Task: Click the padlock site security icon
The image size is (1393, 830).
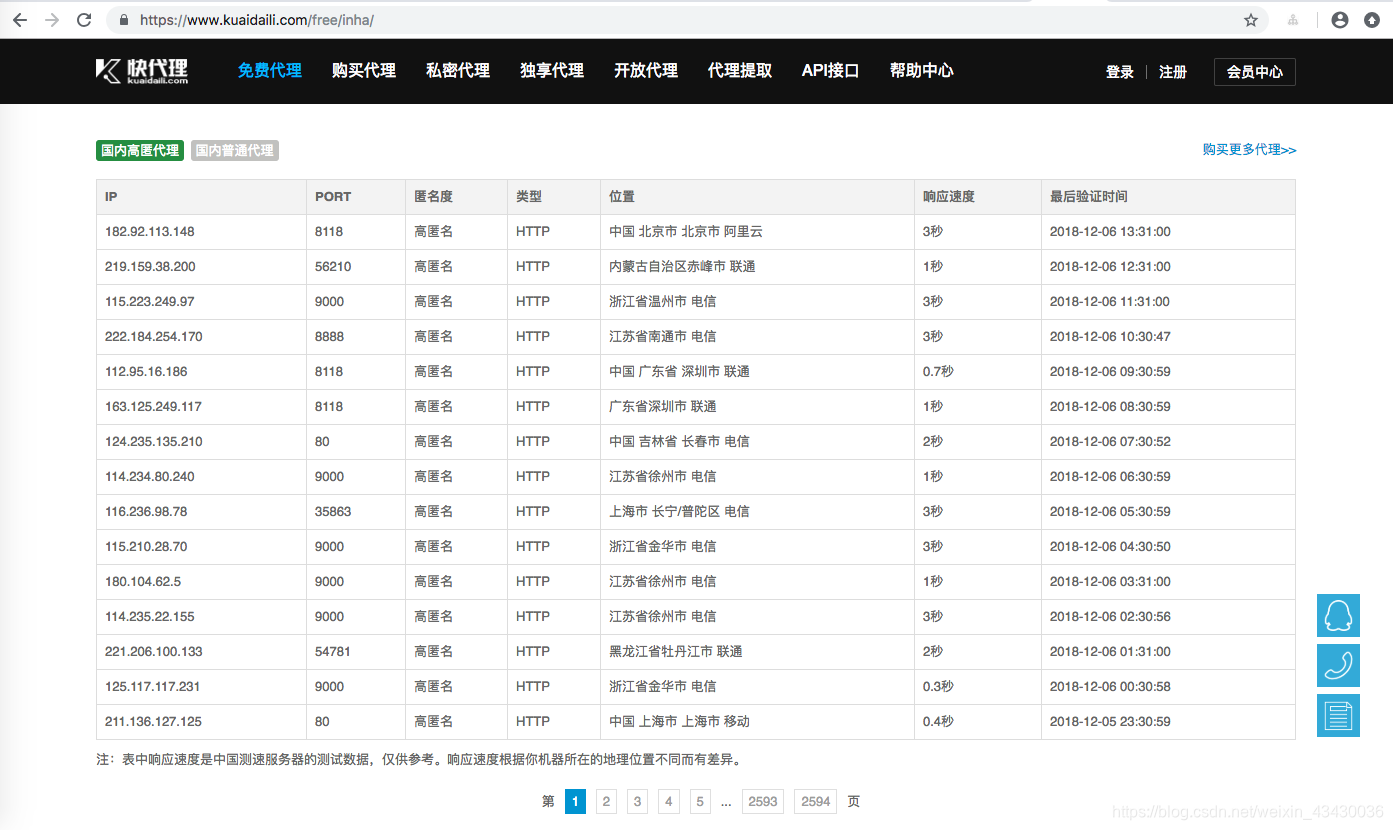Action: pyautogui.click(x=124, y=20)
